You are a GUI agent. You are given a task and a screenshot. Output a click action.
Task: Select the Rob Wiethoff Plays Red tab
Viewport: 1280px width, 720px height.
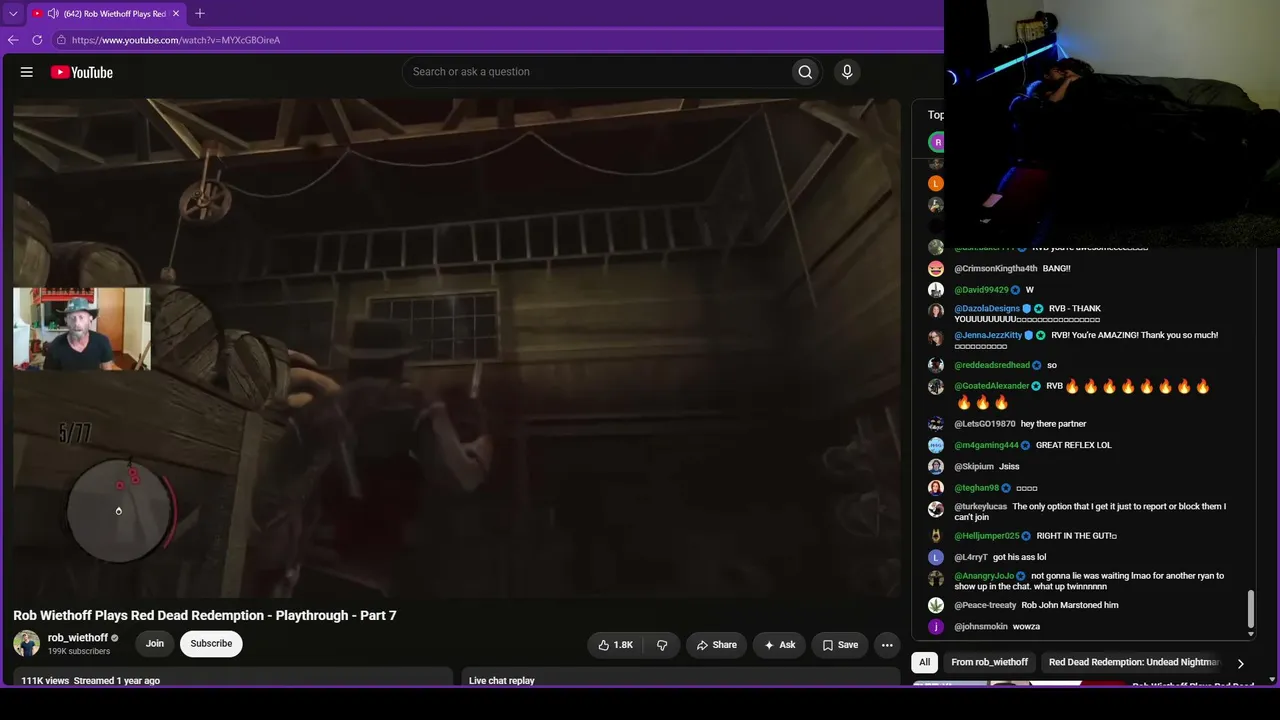coord(106,13)
